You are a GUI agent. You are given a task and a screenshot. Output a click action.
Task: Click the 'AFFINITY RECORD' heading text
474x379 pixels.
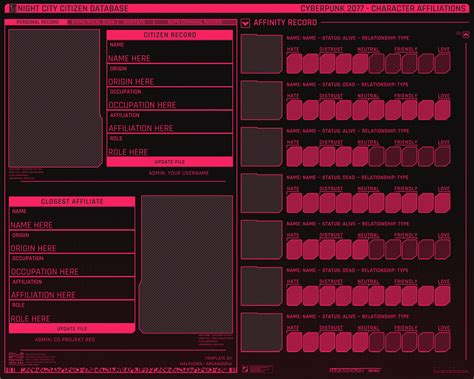click(x=285, y=23)
